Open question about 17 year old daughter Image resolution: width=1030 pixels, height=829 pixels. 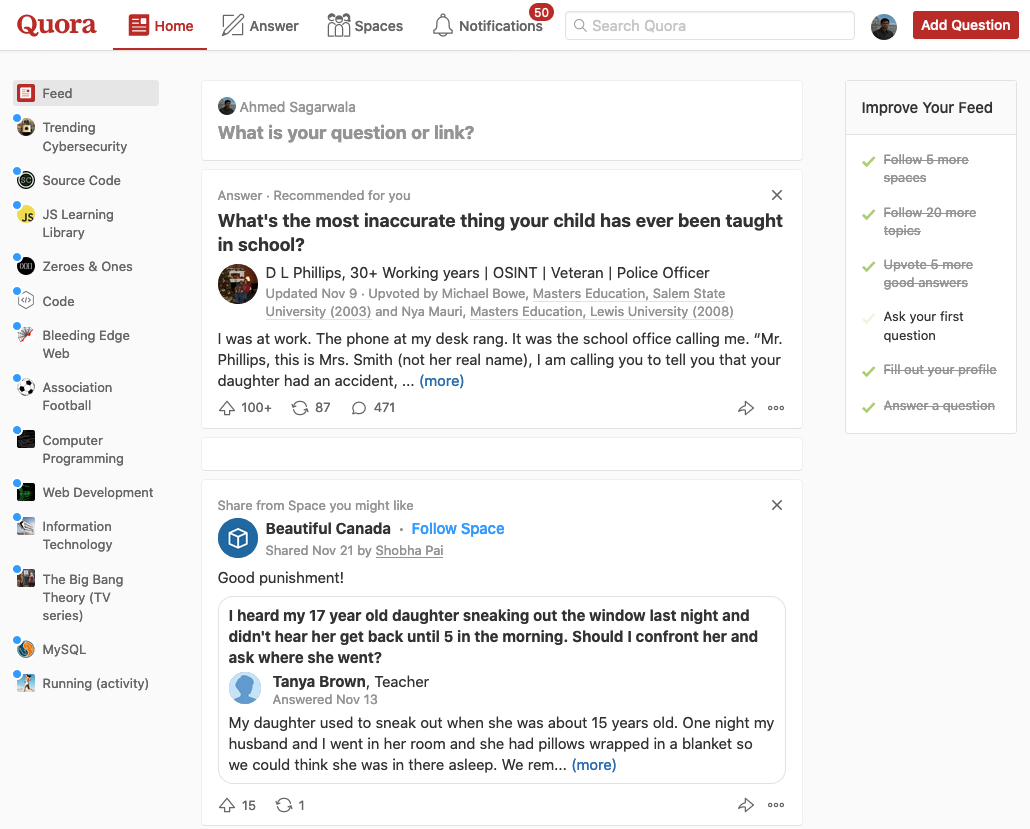493,637
